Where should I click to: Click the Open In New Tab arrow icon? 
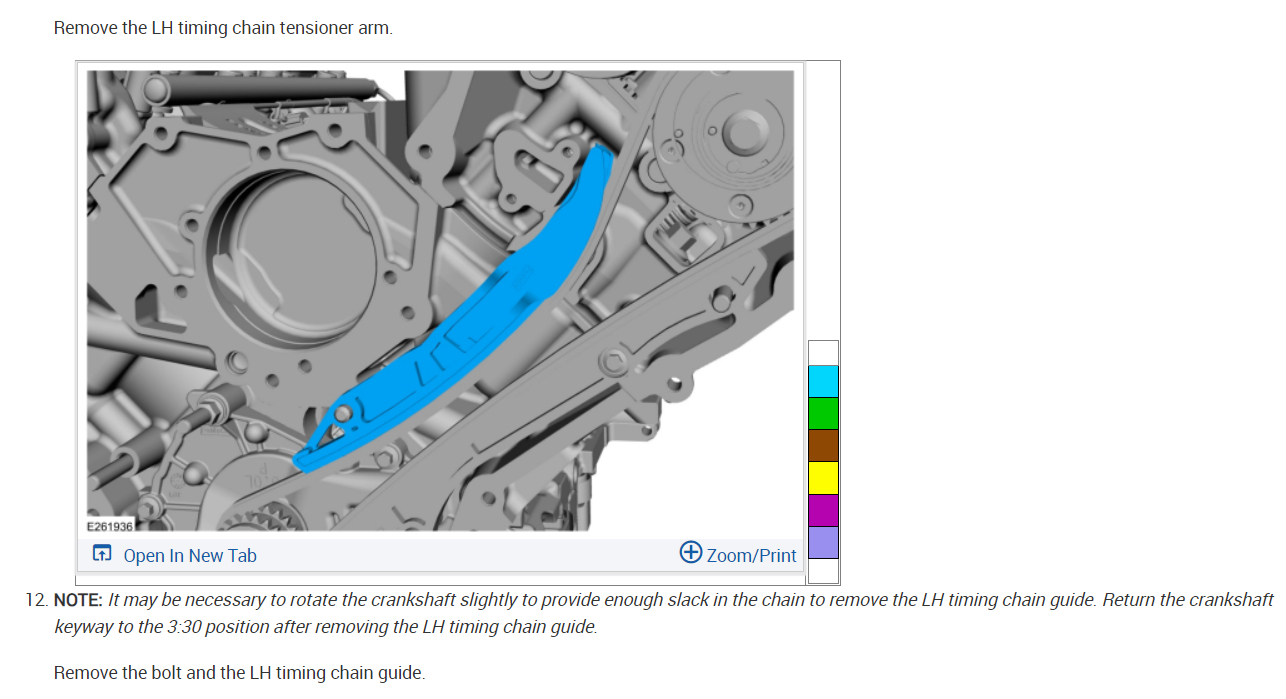point(102,554)
